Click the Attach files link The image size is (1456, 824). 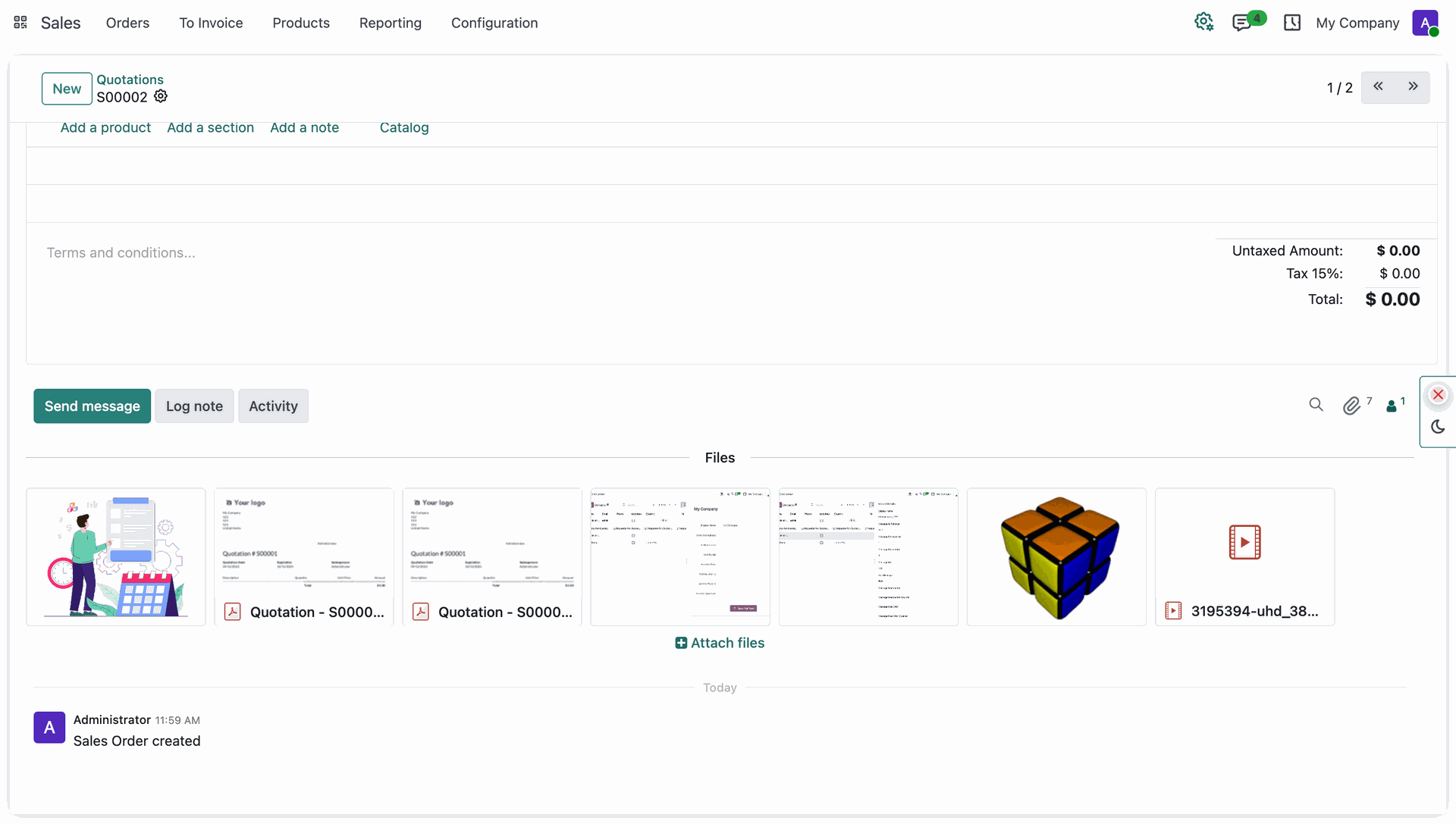[x=720, y=643]
